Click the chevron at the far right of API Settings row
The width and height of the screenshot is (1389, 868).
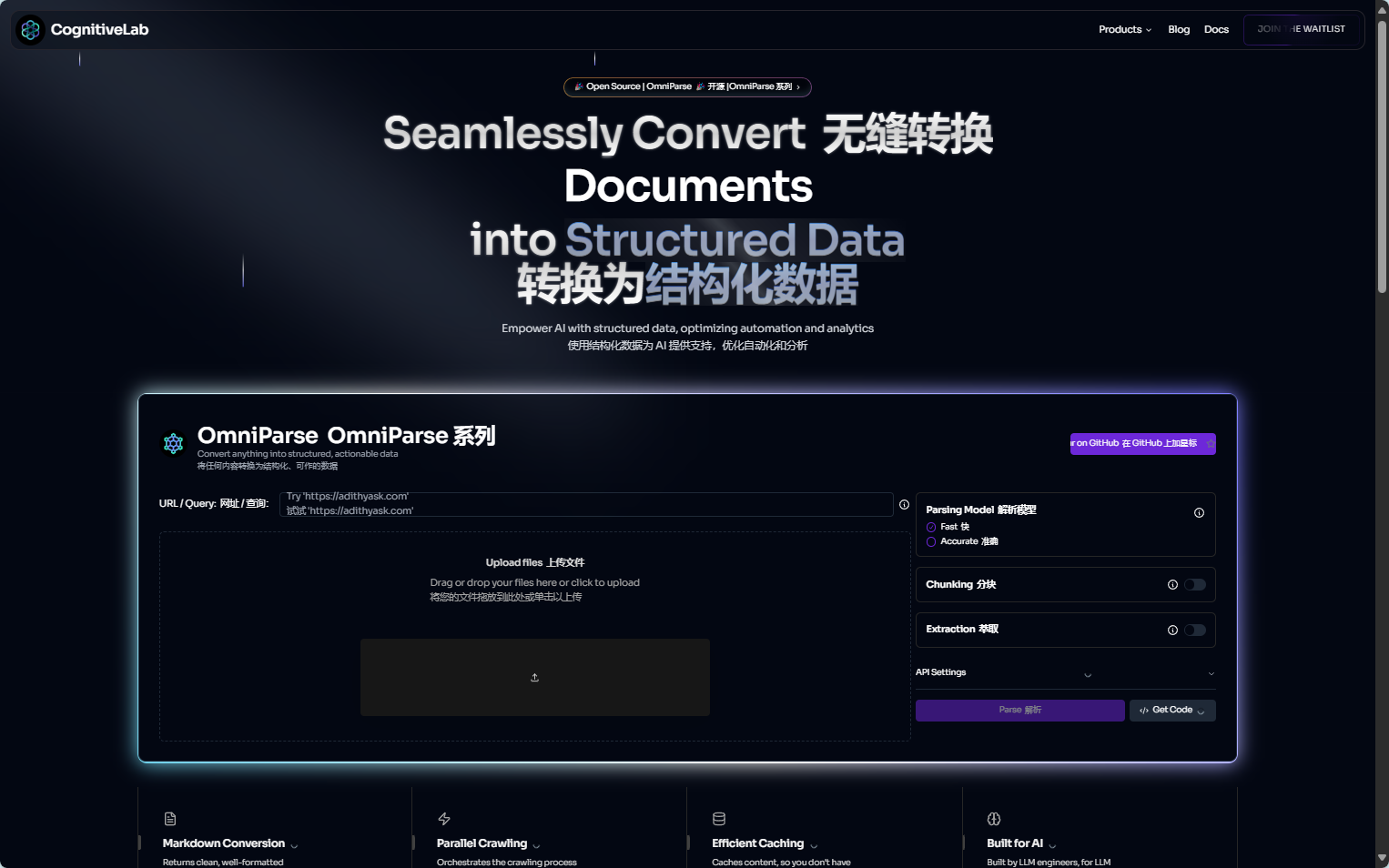(x=1211, y=674)
